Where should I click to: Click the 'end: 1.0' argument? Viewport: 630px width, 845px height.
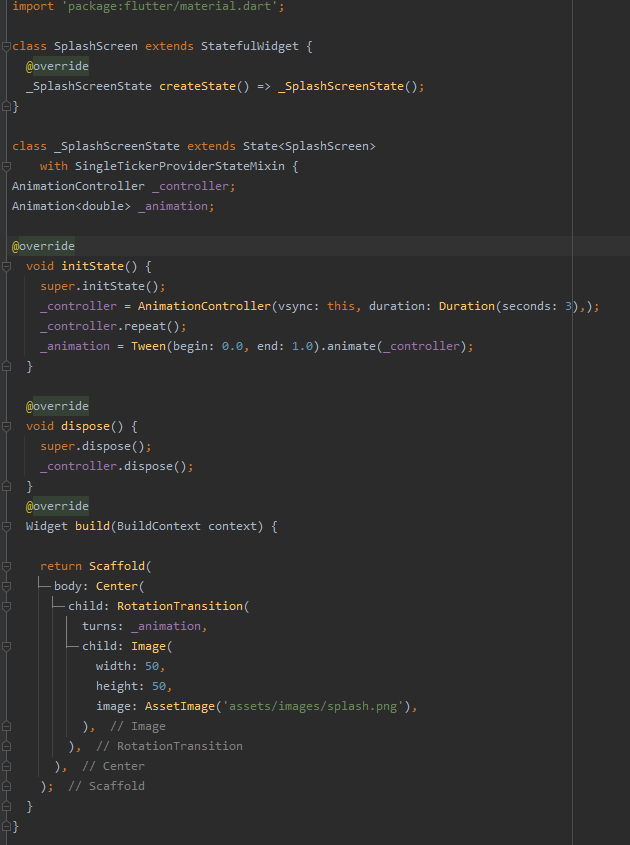pos(285,347)
